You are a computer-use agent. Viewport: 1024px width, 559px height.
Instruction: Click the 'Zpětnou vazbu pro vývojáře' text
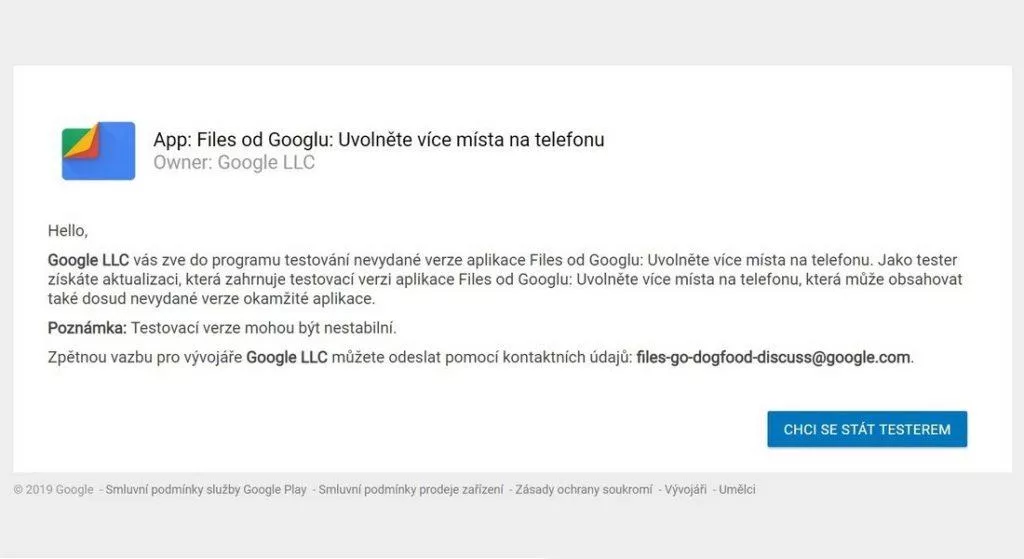[x=145, y=357]
